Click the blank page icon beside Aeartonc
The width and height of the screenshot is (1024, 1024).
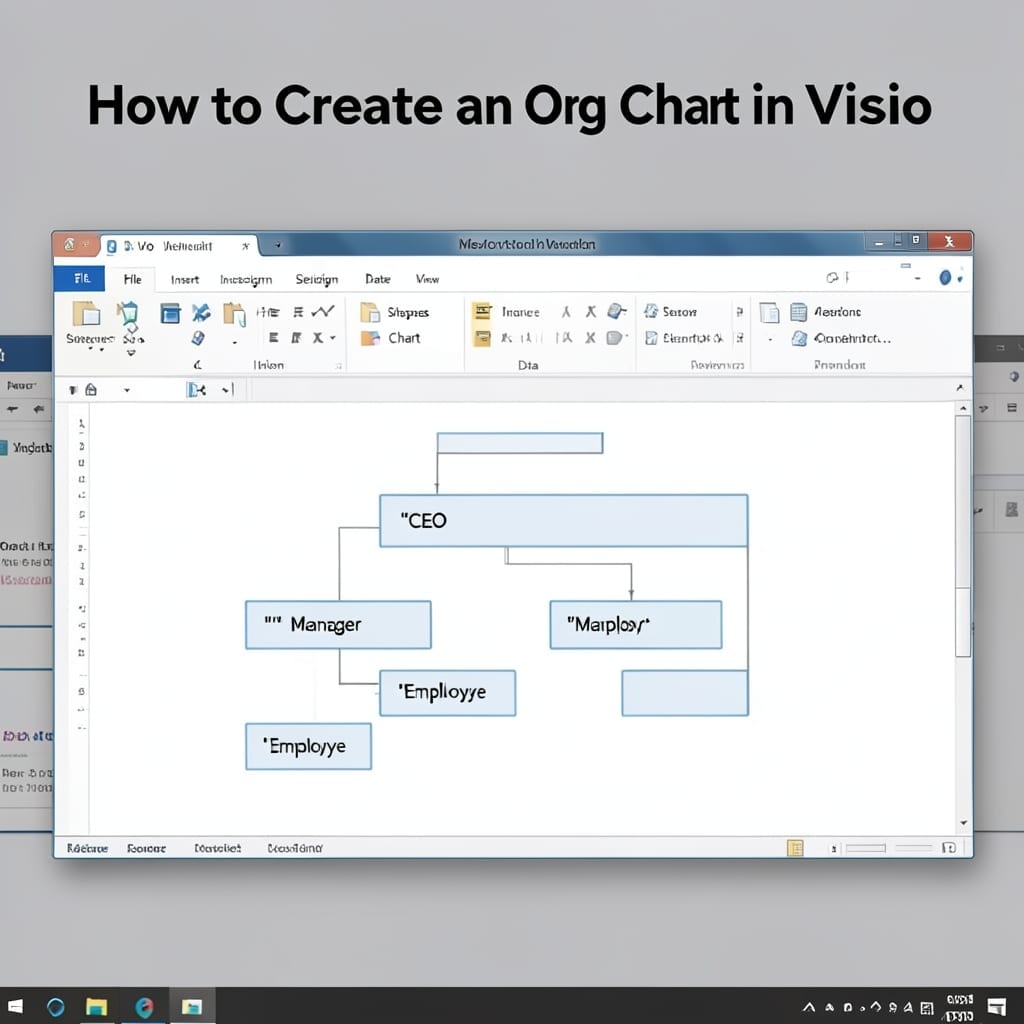[769, 313]
